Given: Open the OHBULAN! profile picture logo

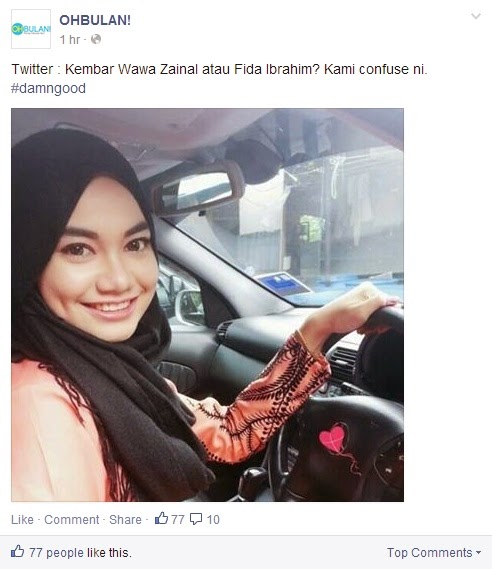Looking at the screenshot, I should click(31, 29).
